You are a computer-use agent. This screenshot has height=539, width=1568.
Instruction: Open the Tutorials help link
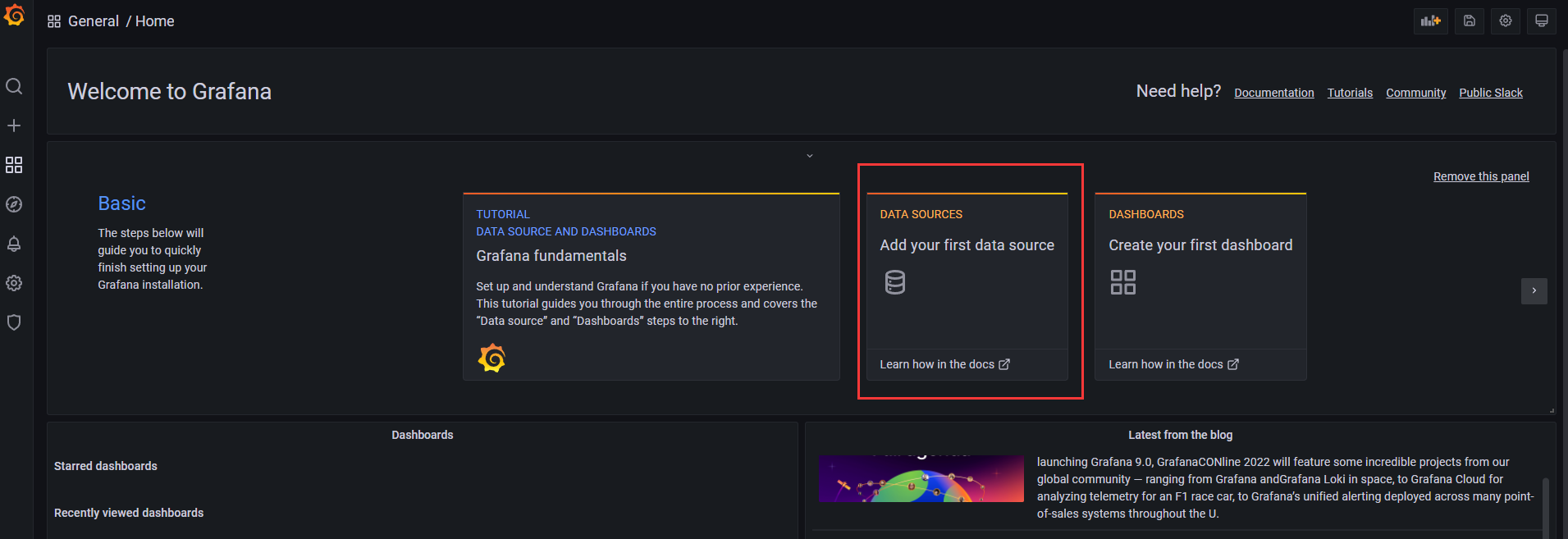pos(1350,93)
